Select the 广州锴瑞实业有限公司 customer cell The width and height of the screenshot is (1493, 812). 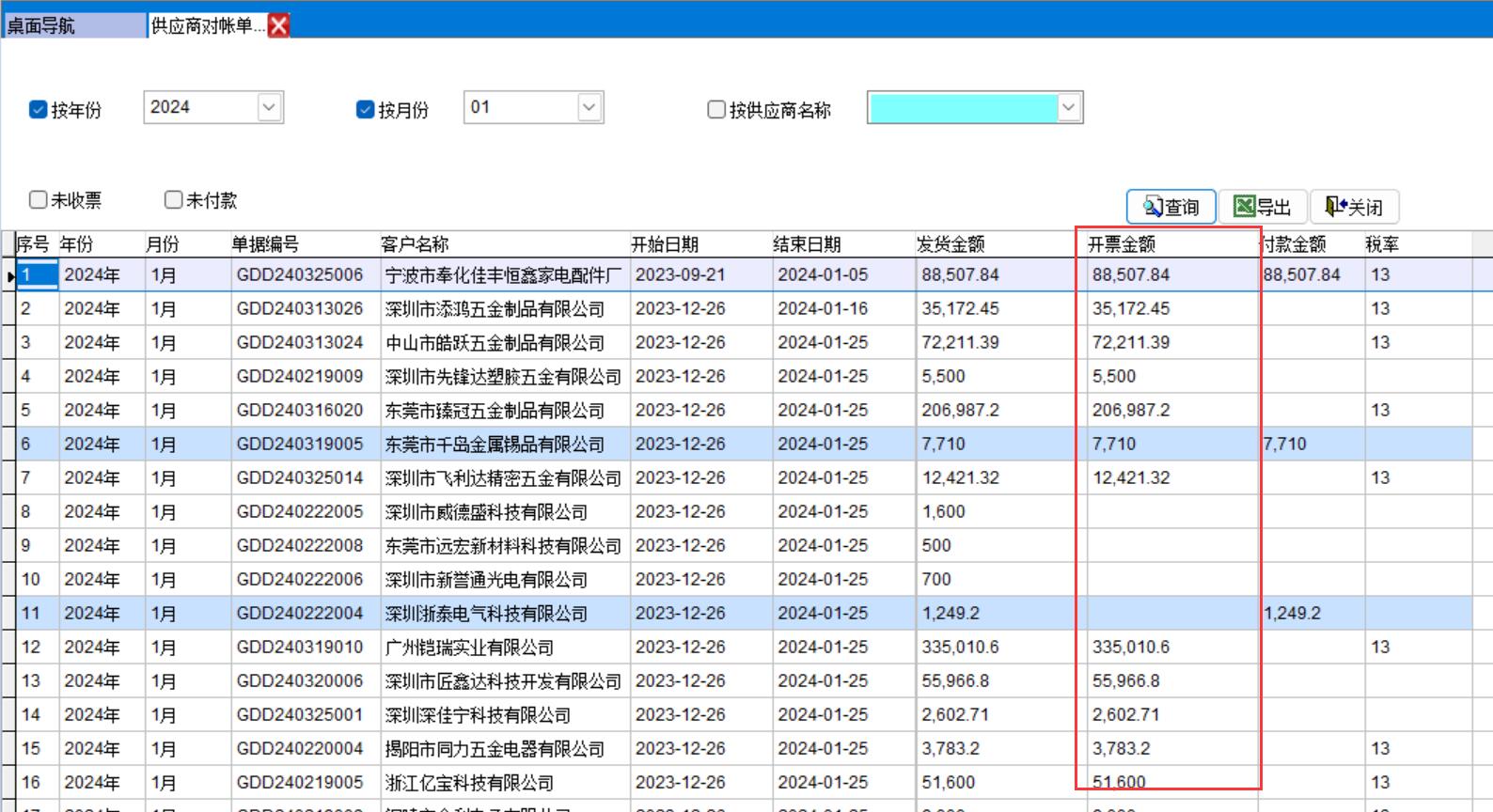pyautogui.click(x=469, y=648)
